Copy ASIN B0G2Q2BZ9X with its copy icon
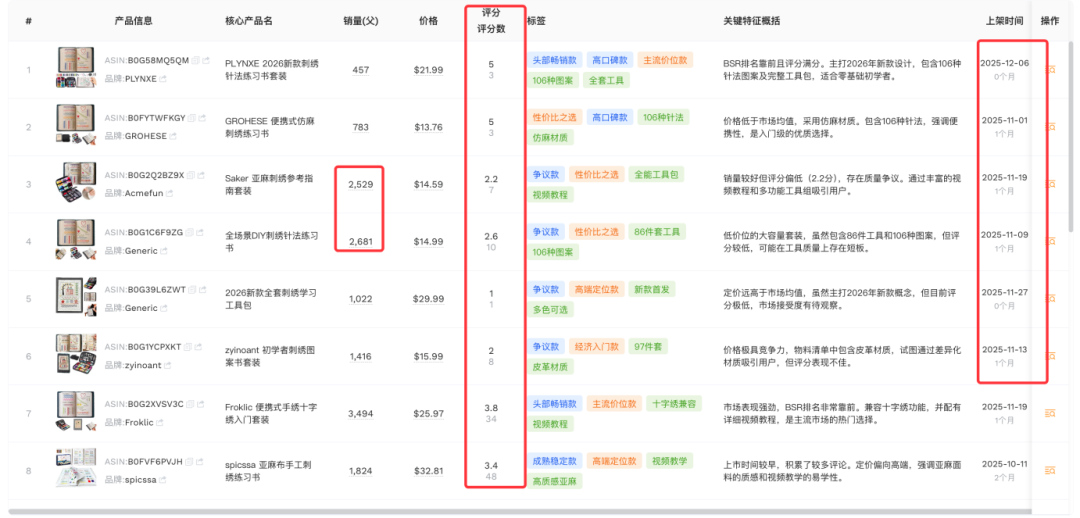This screenshot has height=518, width=1080. (191, 175)
